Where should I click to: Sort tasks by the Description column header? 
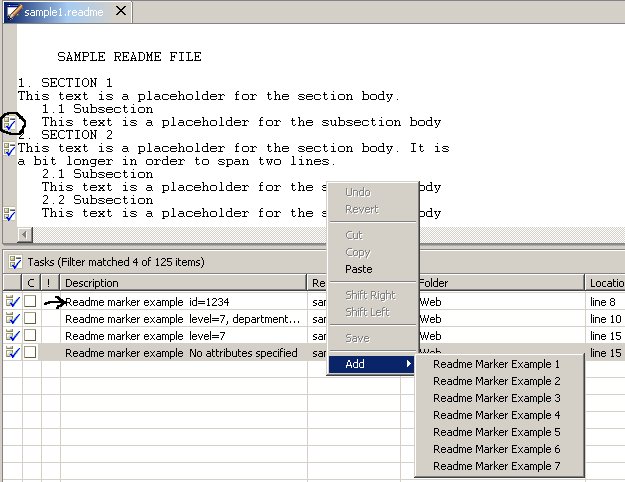point(180,283)
